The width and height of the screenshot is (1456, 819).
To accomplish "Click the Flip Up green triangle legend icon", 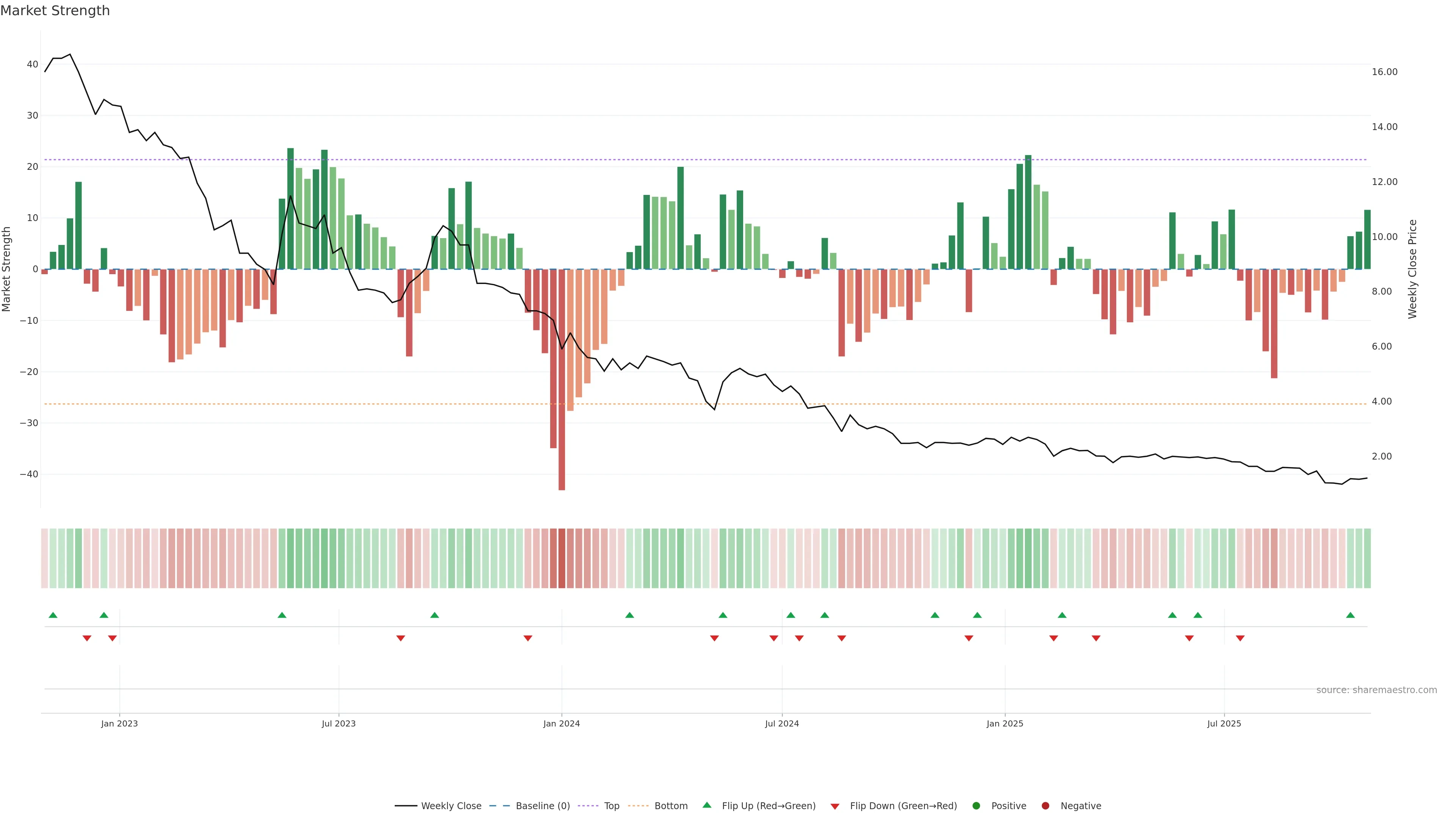I will [x=706, y=805].
